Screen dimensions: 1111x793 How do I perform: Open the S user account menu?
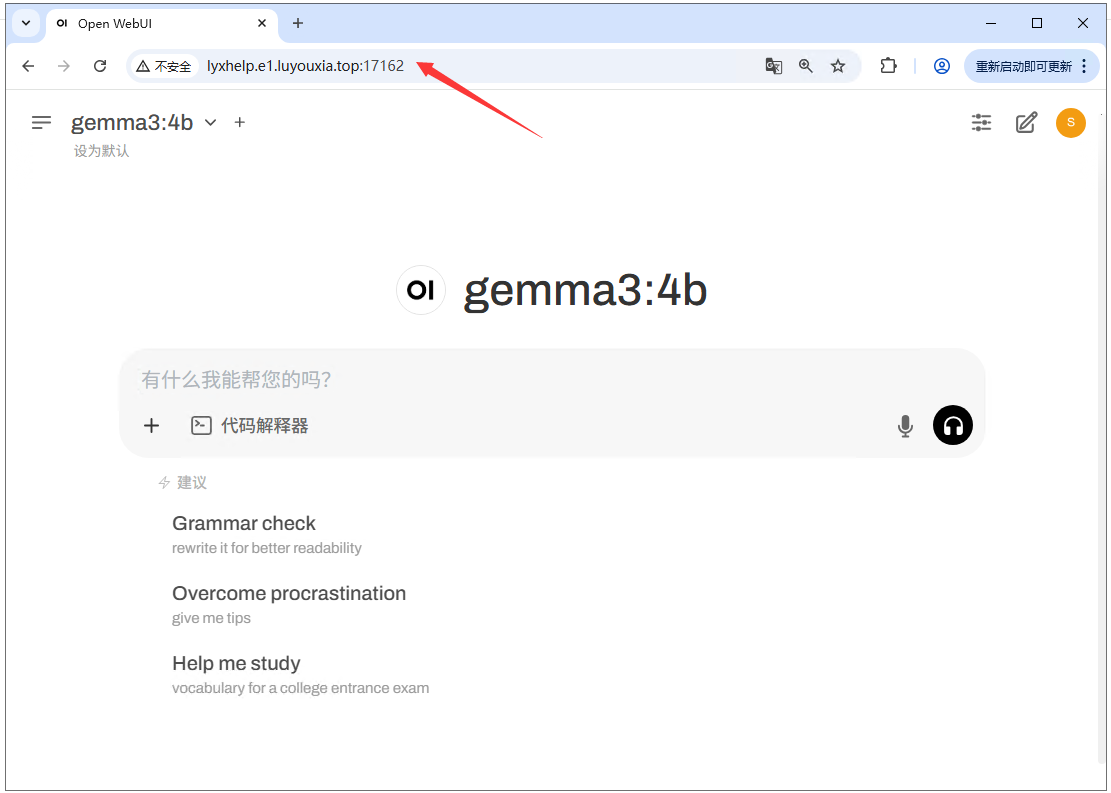(x=1070, y=122)
